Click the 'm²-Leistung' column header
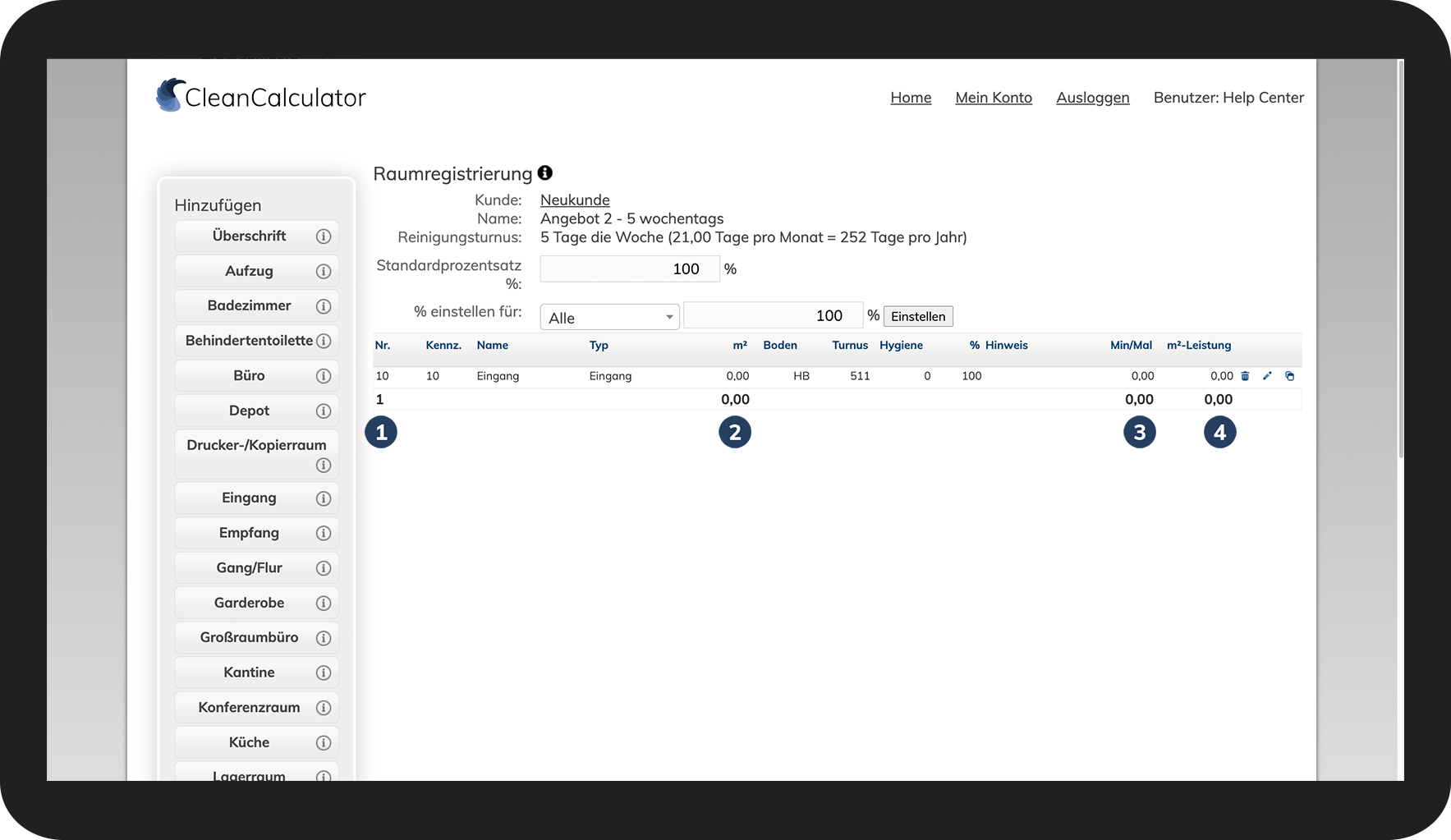The image size is (1451, 840). point(1199,346)
